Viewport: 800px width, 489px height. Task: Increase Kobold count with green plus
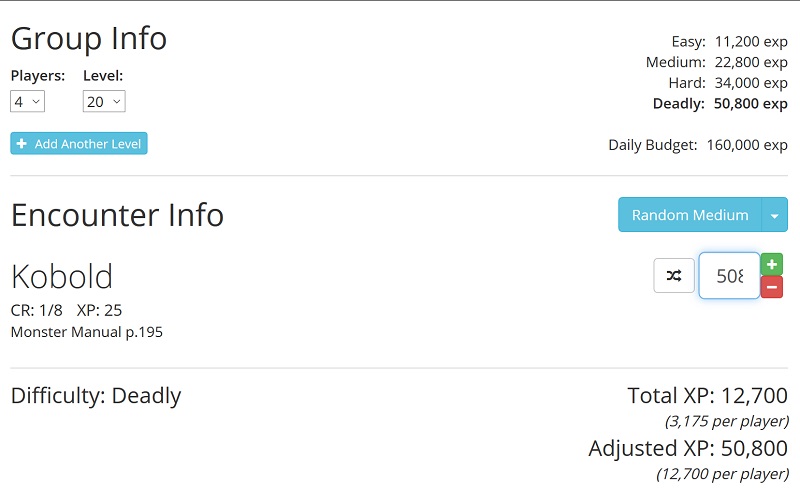771,264
